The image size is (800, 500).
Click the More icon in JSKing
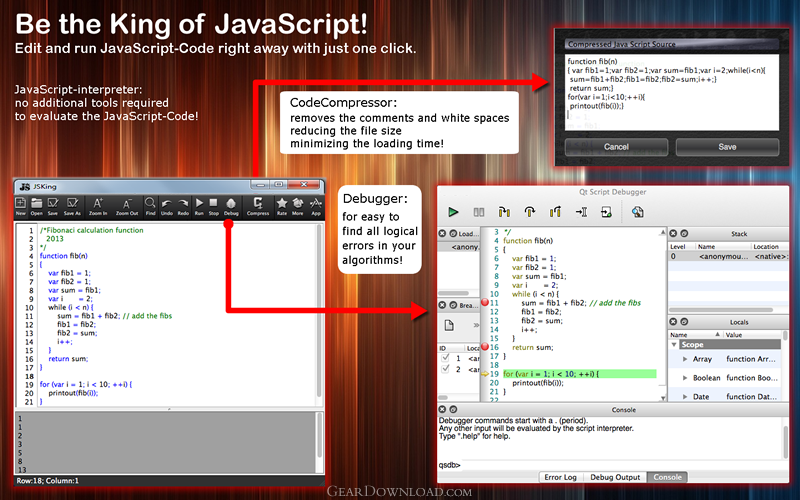click(297, 206)
